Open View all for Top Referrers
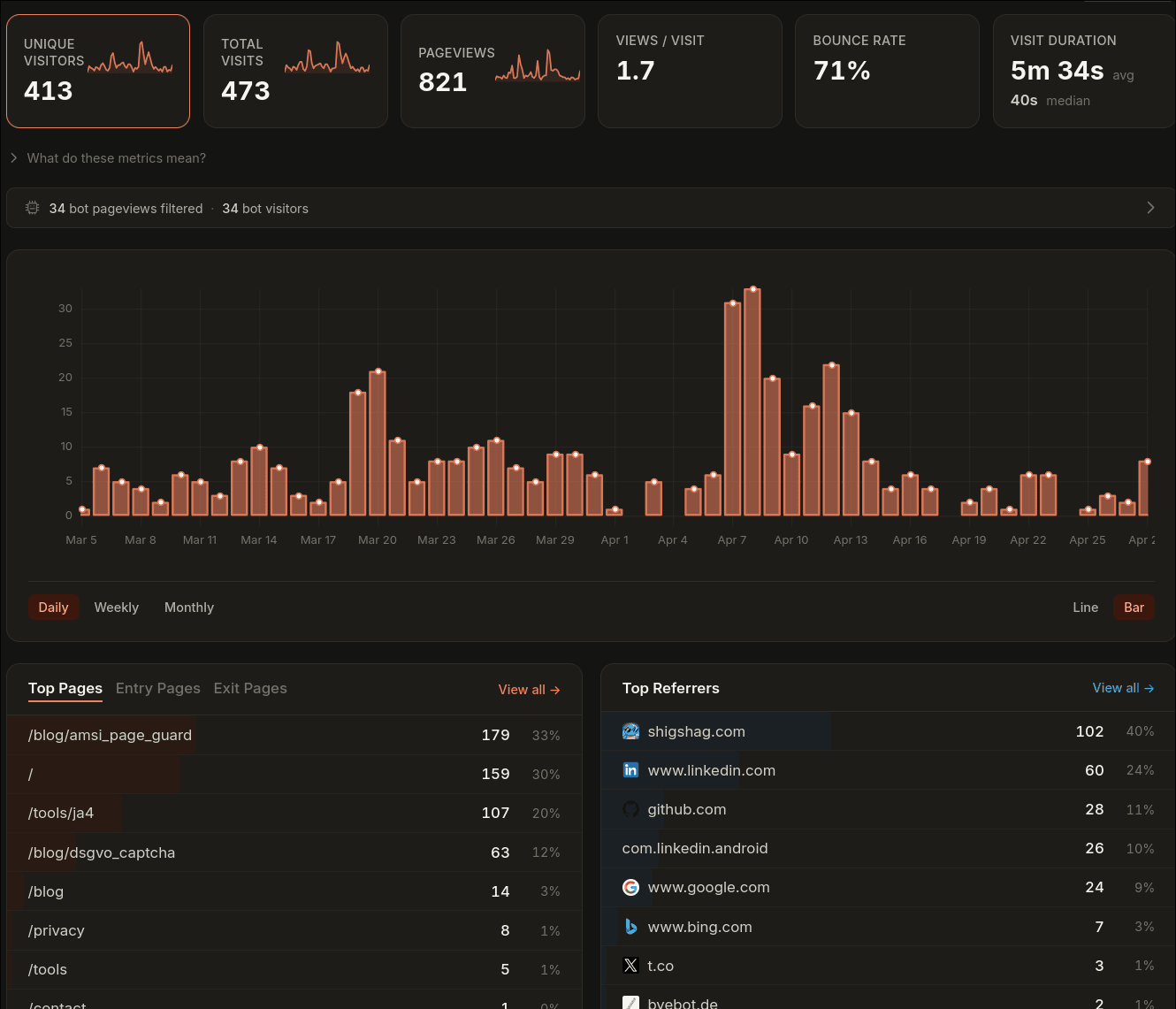Viewport: 1176px width, 1009px height. [x=1123, y=688]
